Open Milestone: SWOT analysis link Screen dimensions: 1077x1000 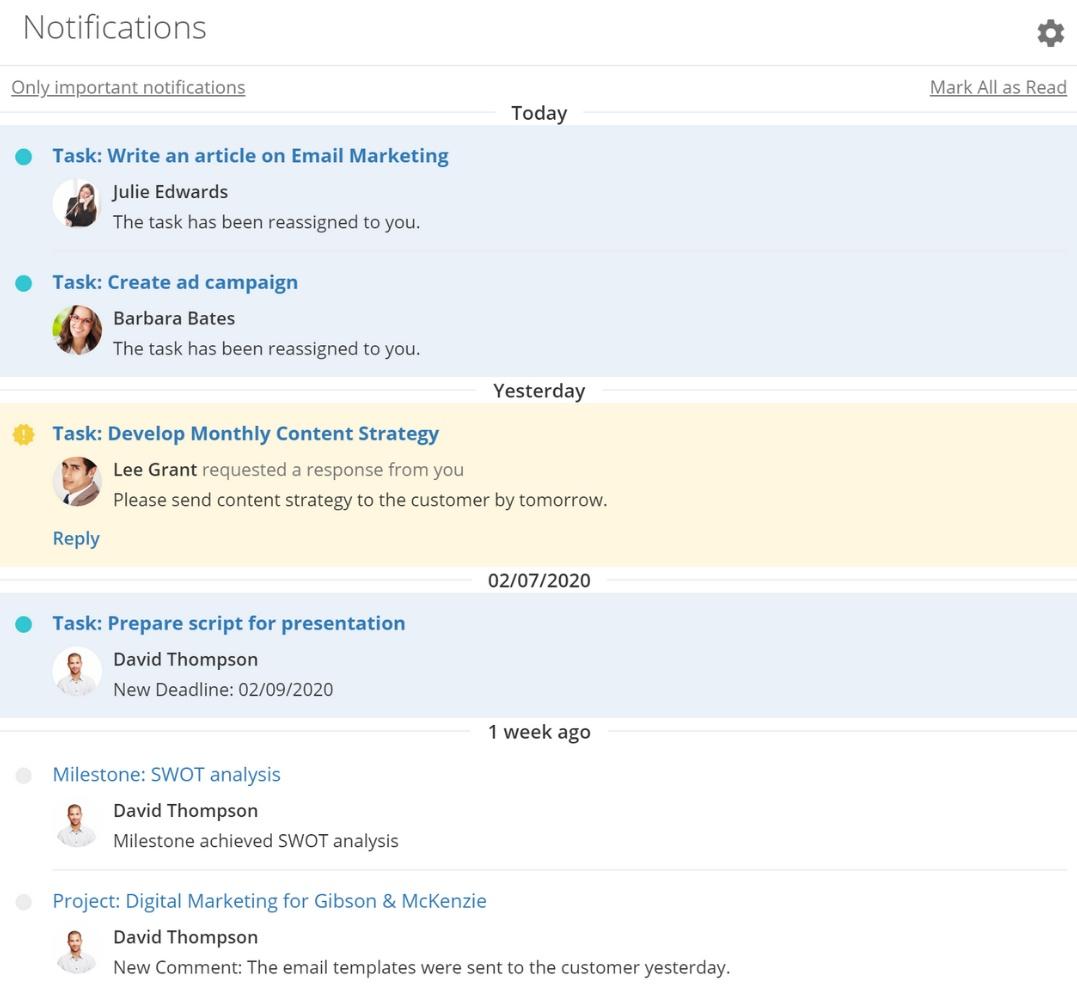tap(167, 775)
